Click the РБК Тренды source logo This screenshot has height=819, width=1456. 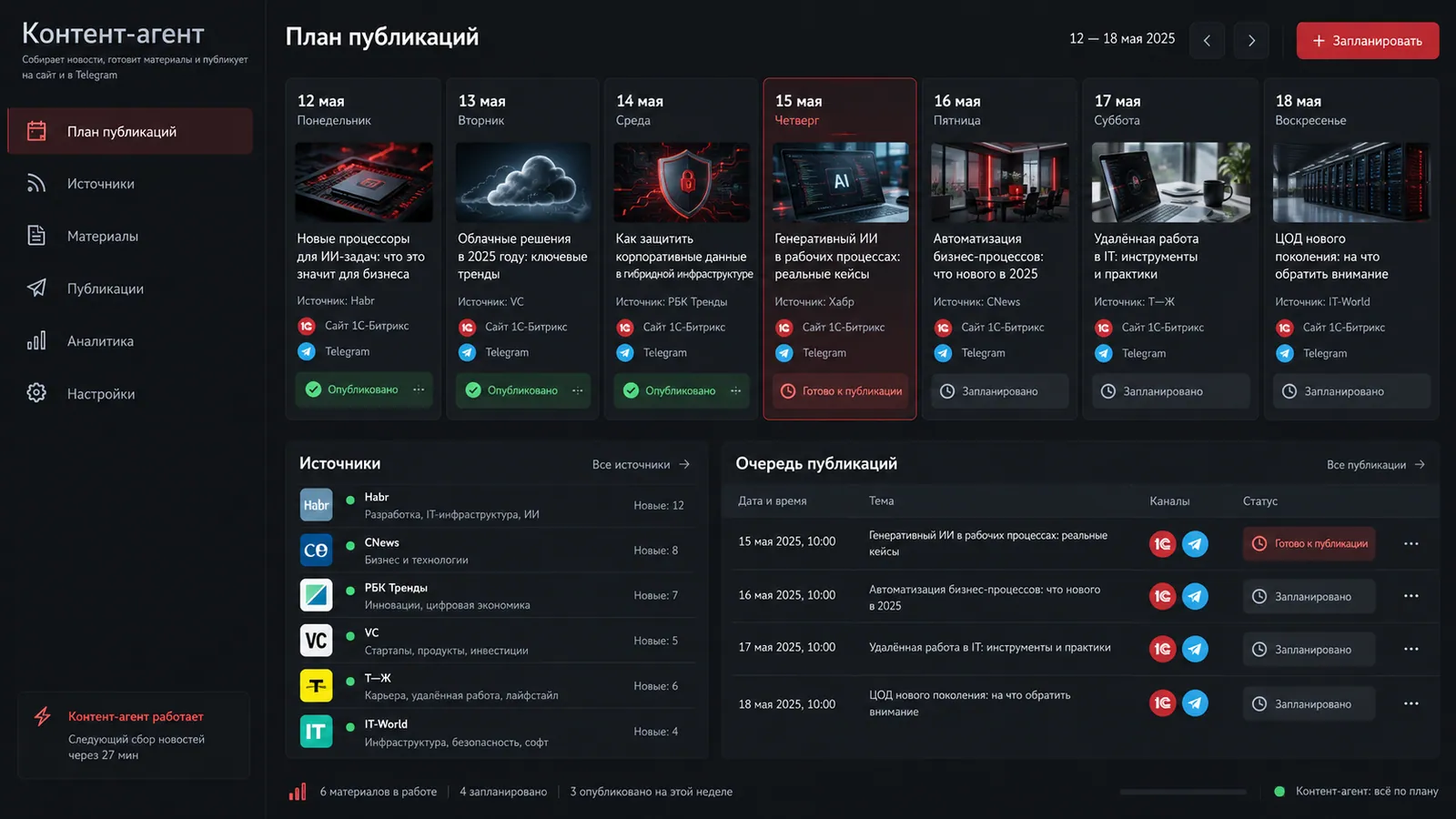click(x=316, y=595)
